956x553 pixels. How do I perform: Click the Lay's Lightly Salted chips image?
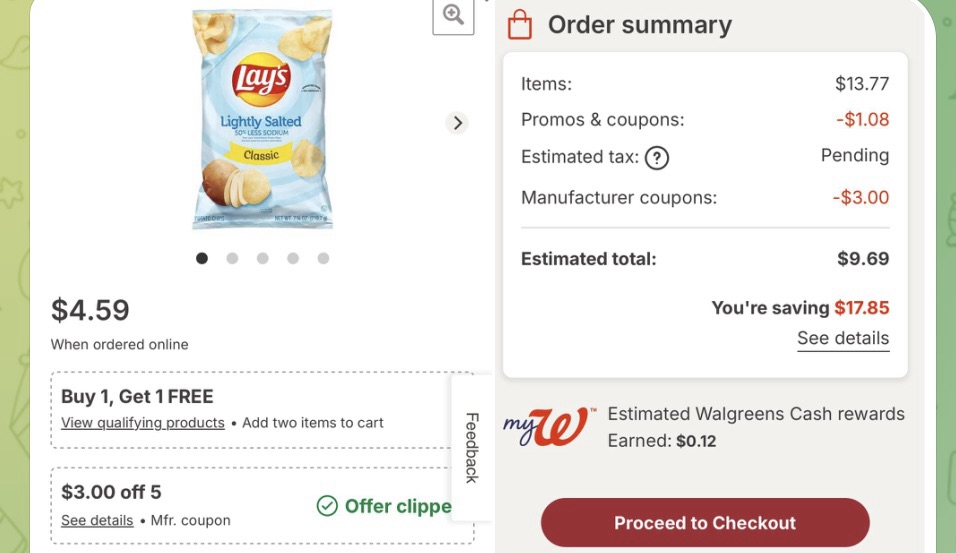[262, 120]
